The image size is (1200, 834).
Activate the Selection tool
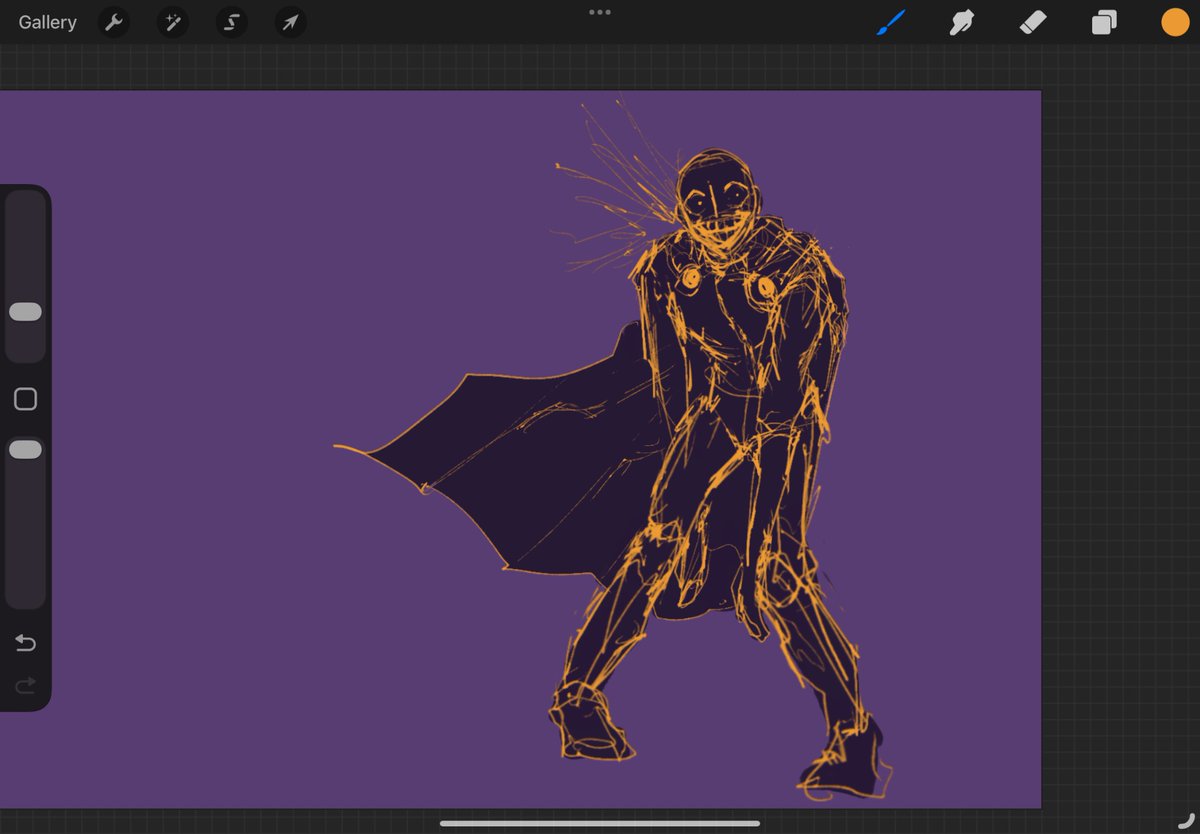(232, 22)
